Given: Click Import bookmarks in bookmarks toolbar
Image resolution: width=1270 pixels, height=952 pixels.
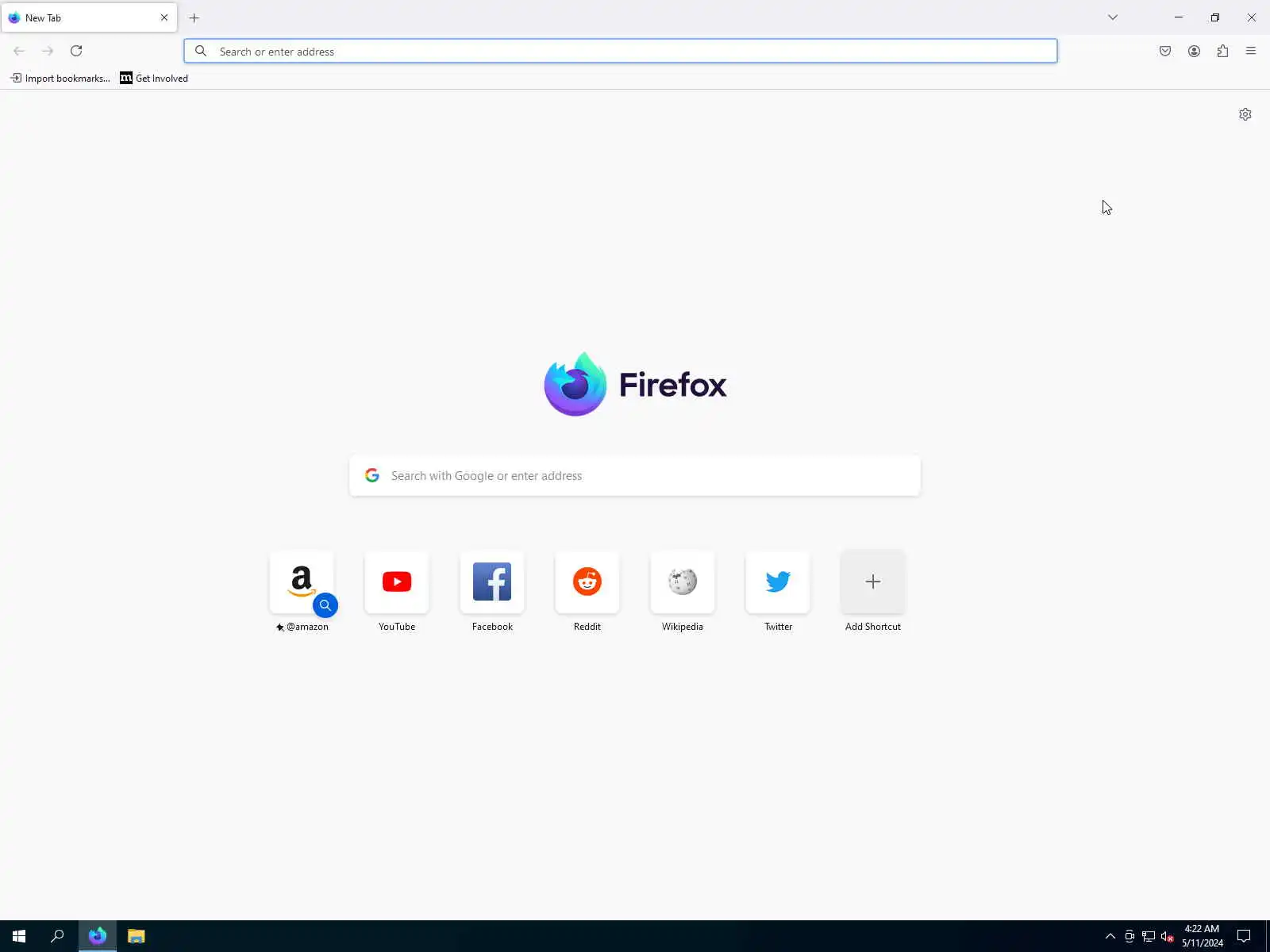Looking at the screenshot, I should 60,78.
